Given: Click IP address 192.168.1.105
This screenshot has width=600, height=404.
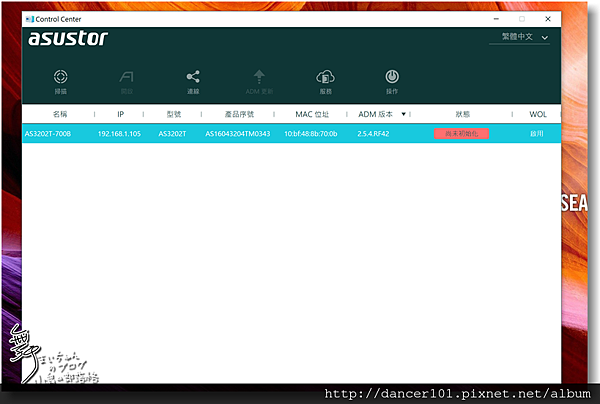Looking at the screenshot, I should pyautogui.click(x=119, y=134).
